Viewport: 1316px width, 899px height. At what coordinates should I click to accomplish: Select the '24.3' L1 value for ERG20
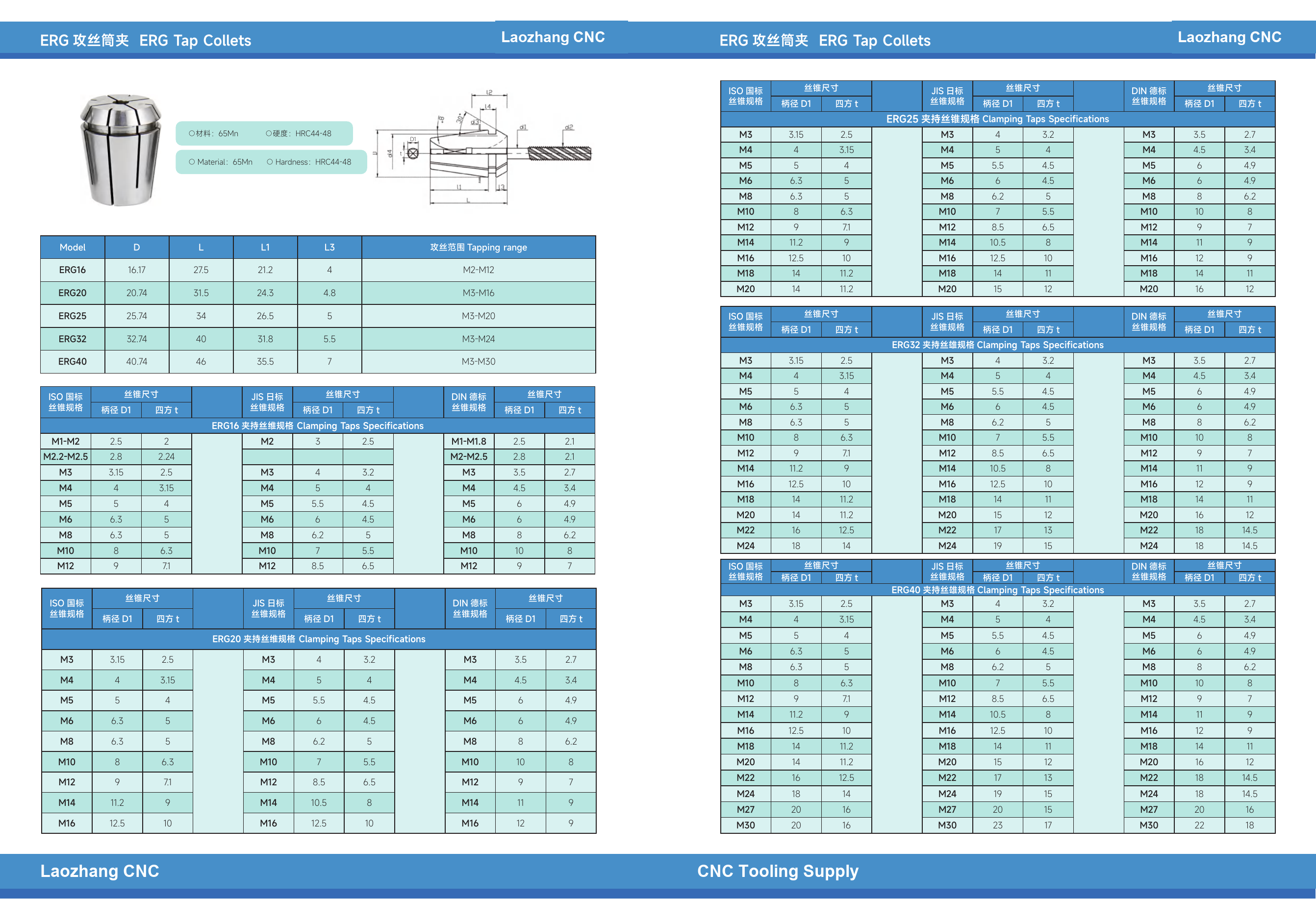tap(265, 293)
